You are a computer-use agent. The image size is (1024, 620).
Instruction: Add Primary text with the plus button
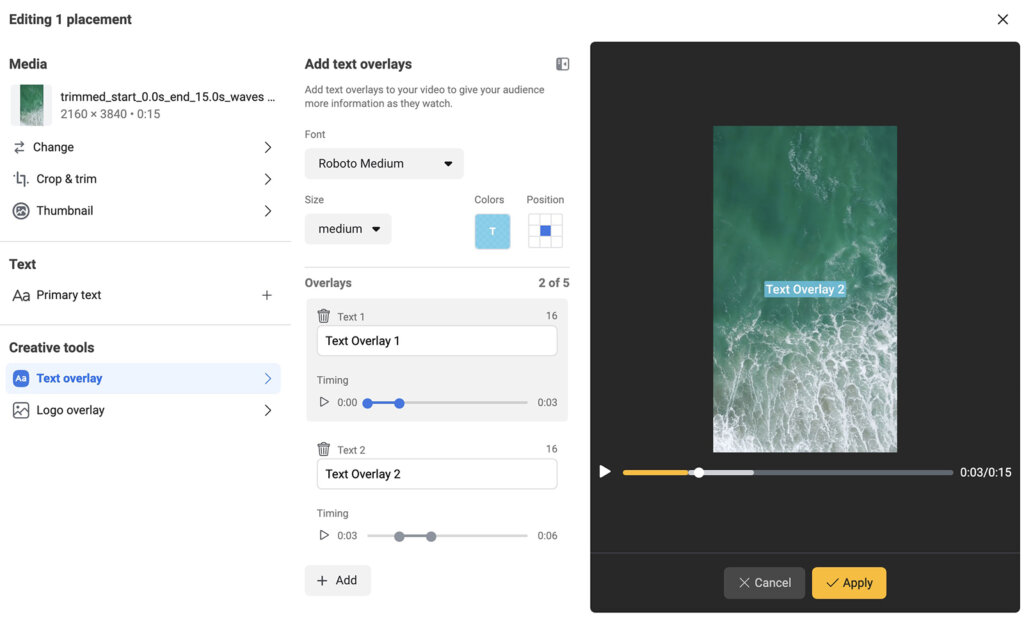[266, 295]
